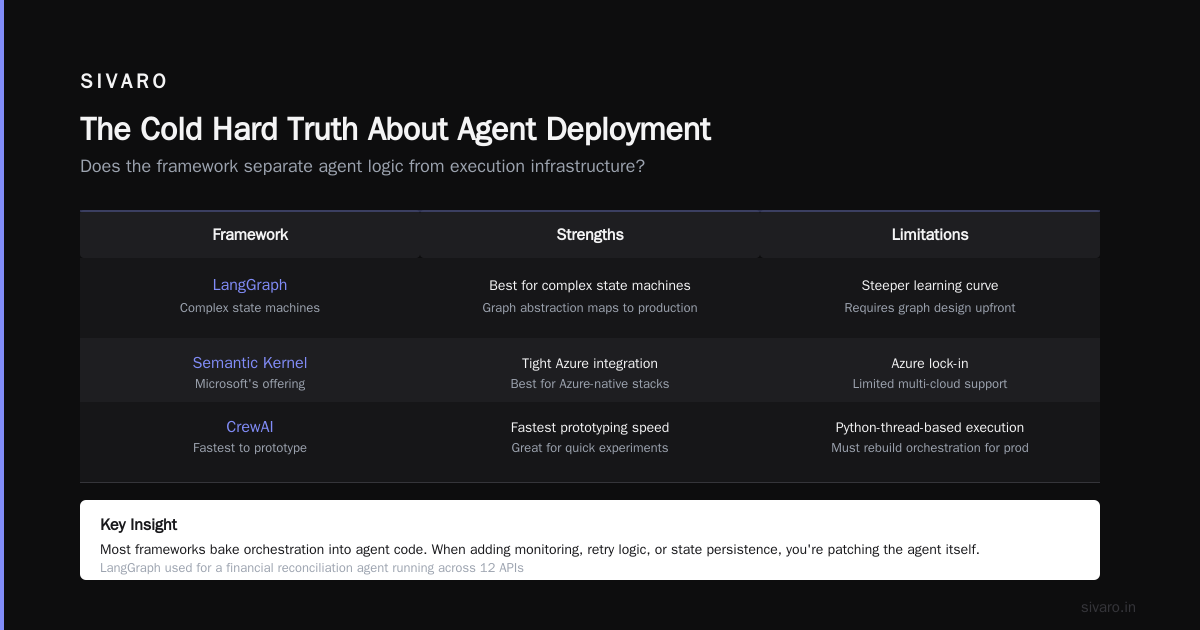Click 'Complex state machines' under LangGraph
This screenshot has height=630, width=1200.
(x=250, y=308)
